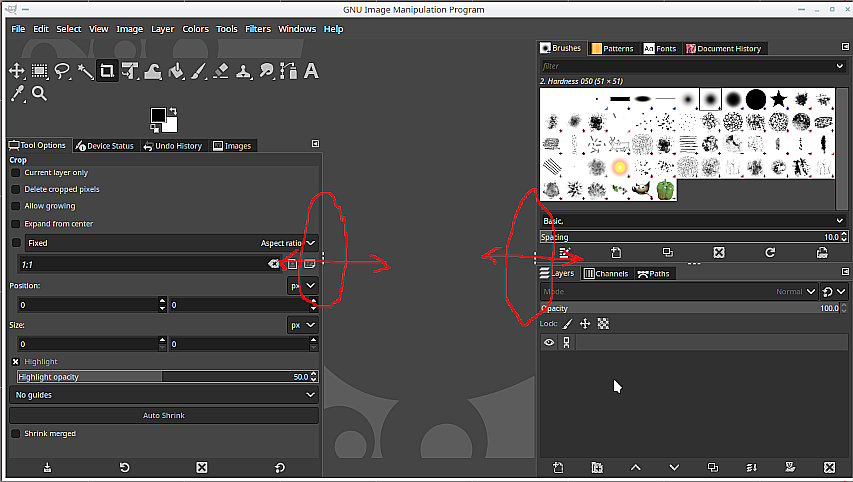Screen dimensions: 853x482
Task: Open the Basic brush tag dropdown
Action: tap(693, 221)
